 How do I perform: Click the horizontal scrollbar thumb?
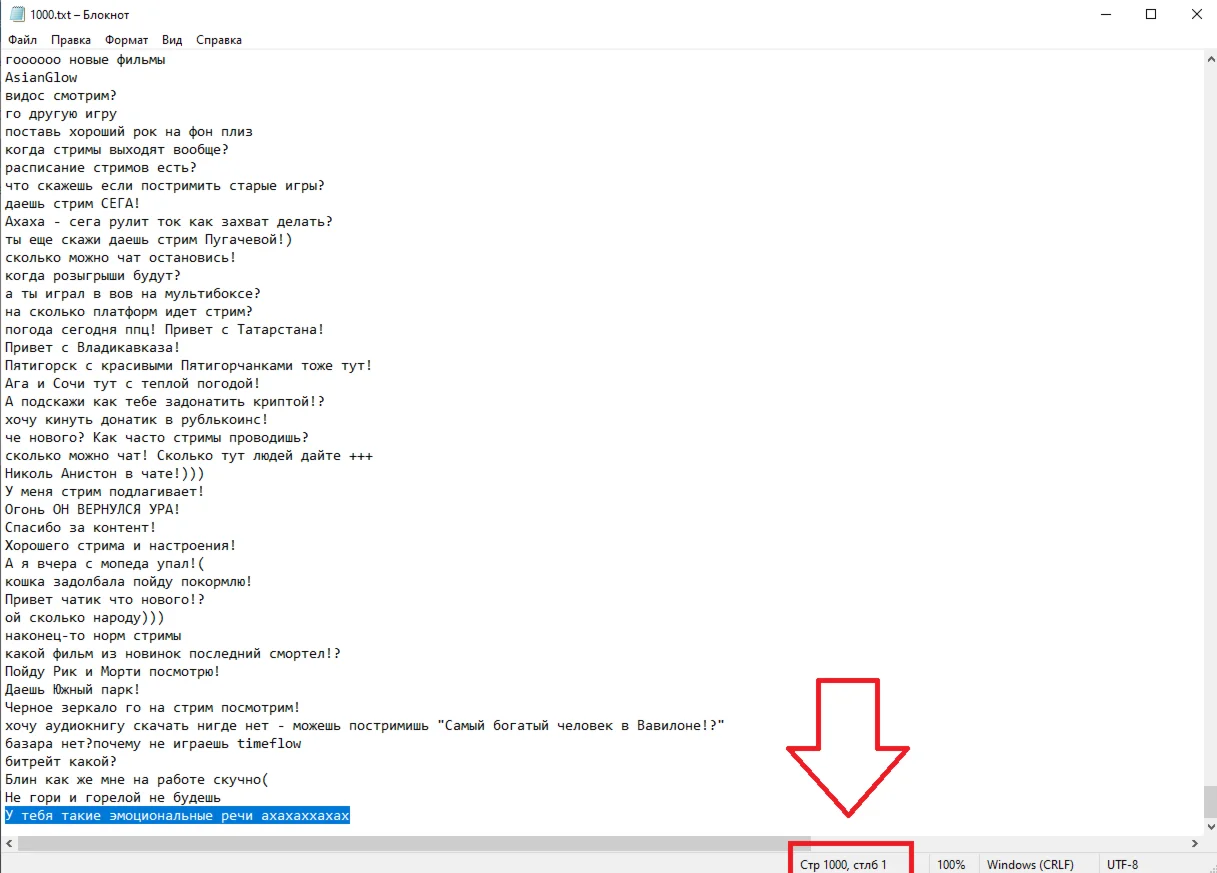(x=414, y=844)
